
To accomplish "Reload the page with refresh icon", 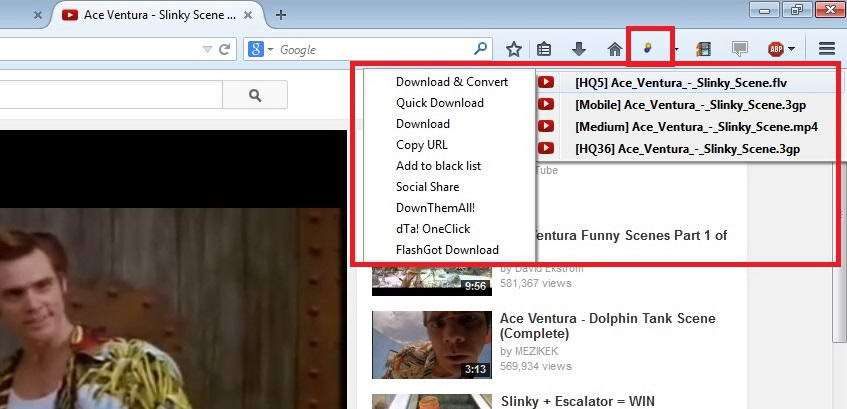I will click(225, 50).
